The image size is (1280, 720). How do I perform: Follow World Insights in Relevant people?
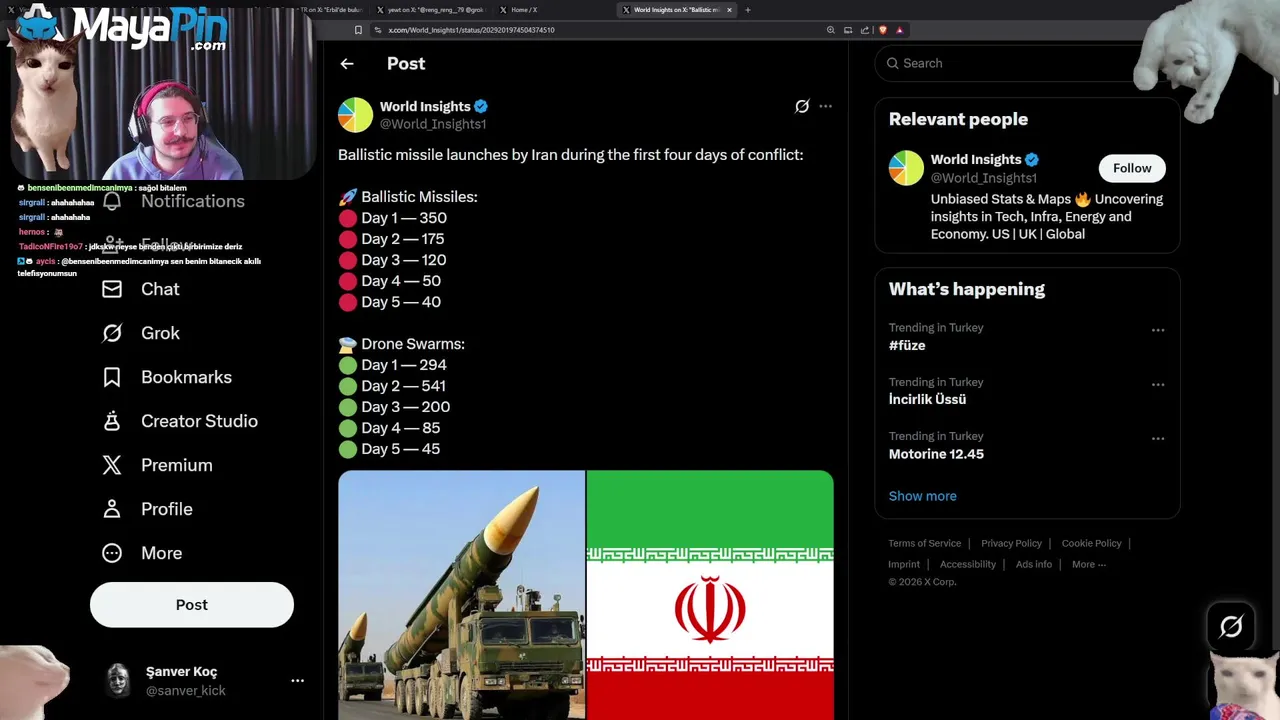pyautogui.click(x=1132, y=168)
